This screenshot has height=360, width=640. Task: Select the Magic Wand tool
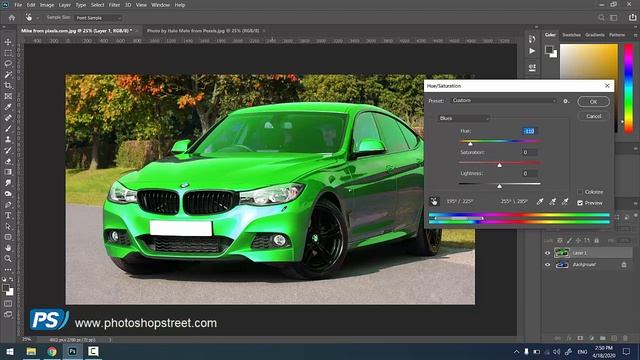coord(8,75)
